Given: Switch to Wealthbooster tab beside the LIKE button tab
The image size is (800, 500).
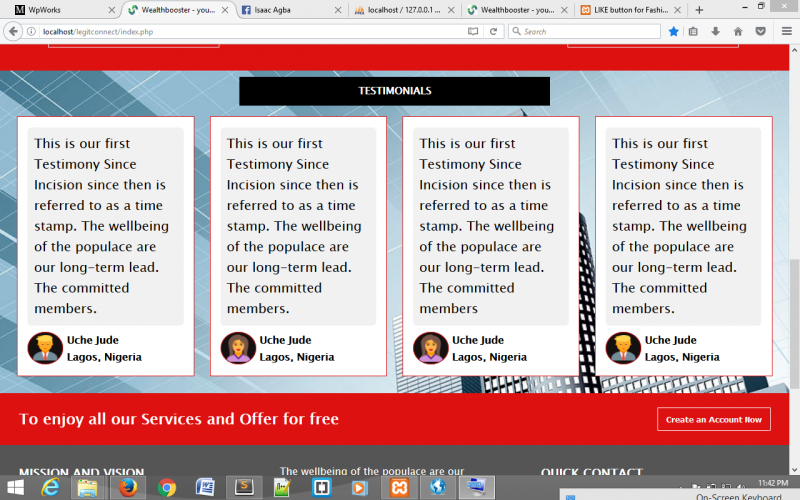Looking at the screenshot, I should pyautogui.click(x=517, y=10).
